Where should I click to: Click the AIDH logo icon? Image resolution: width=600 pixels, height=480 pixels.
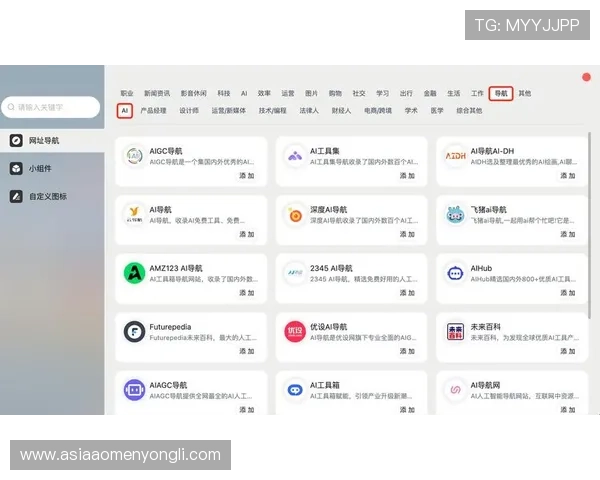tap(455, 156)
